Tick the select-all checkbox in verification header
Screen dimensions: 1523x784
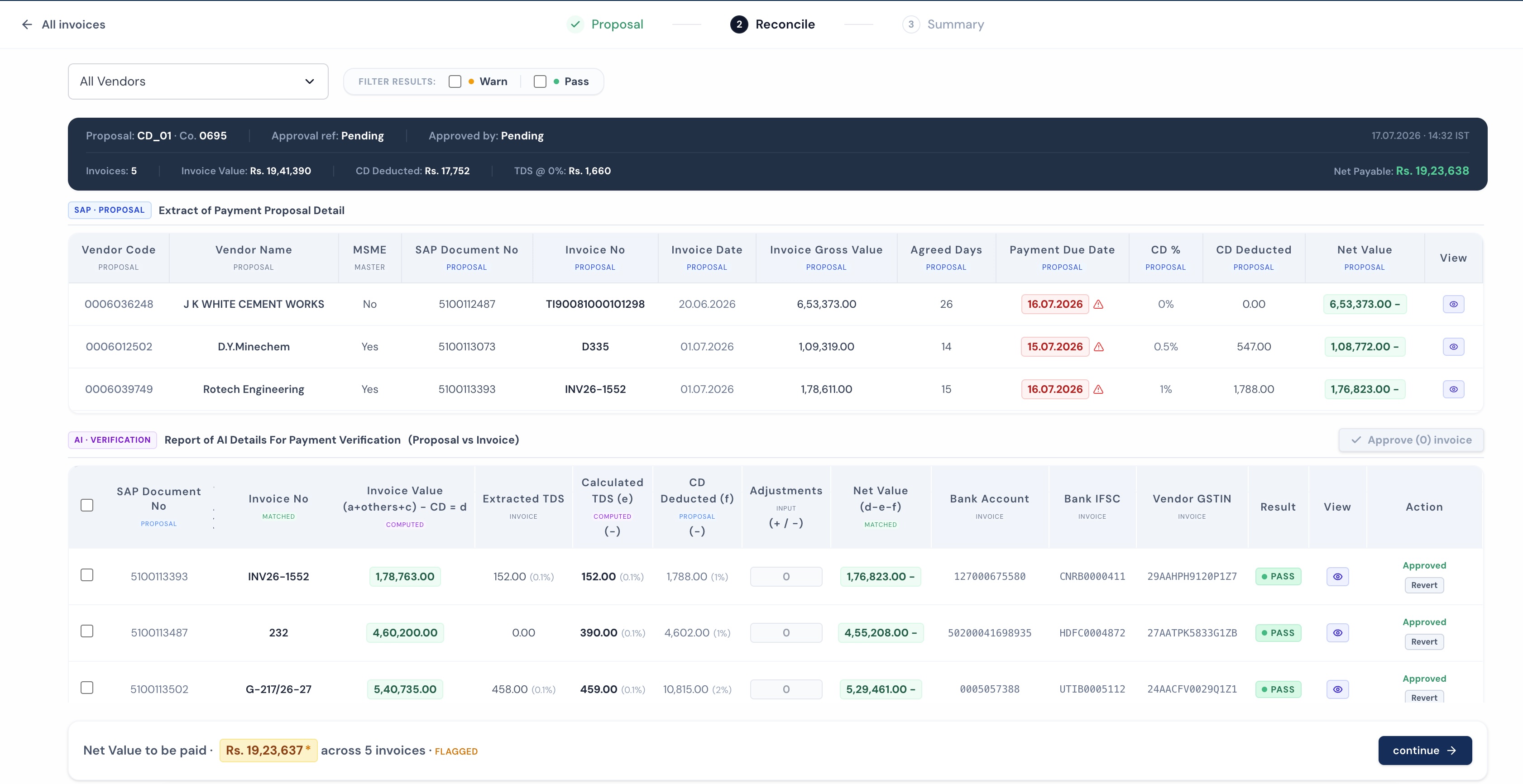pos(87,505)
